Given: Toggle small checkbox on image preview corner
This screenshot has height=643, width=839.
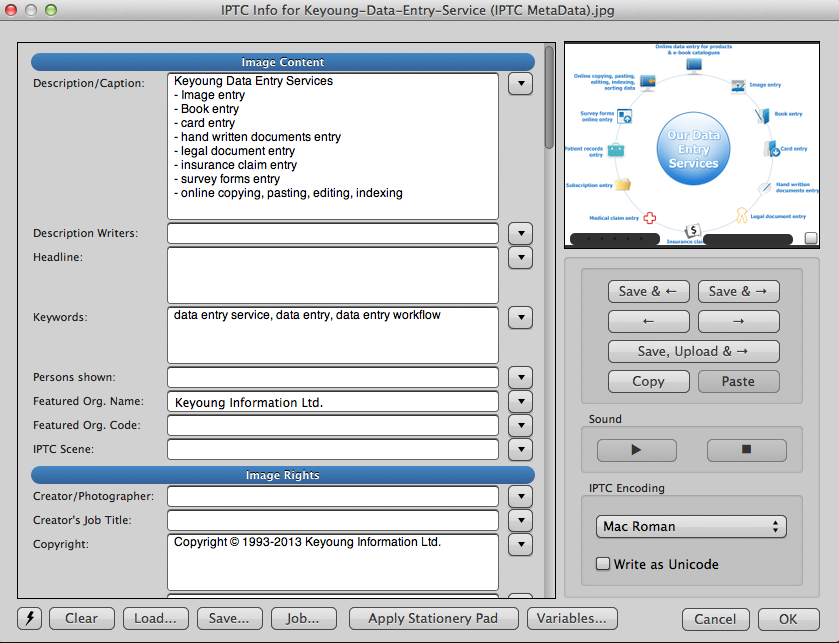Looking at the screenshot, I should [810, 238].
